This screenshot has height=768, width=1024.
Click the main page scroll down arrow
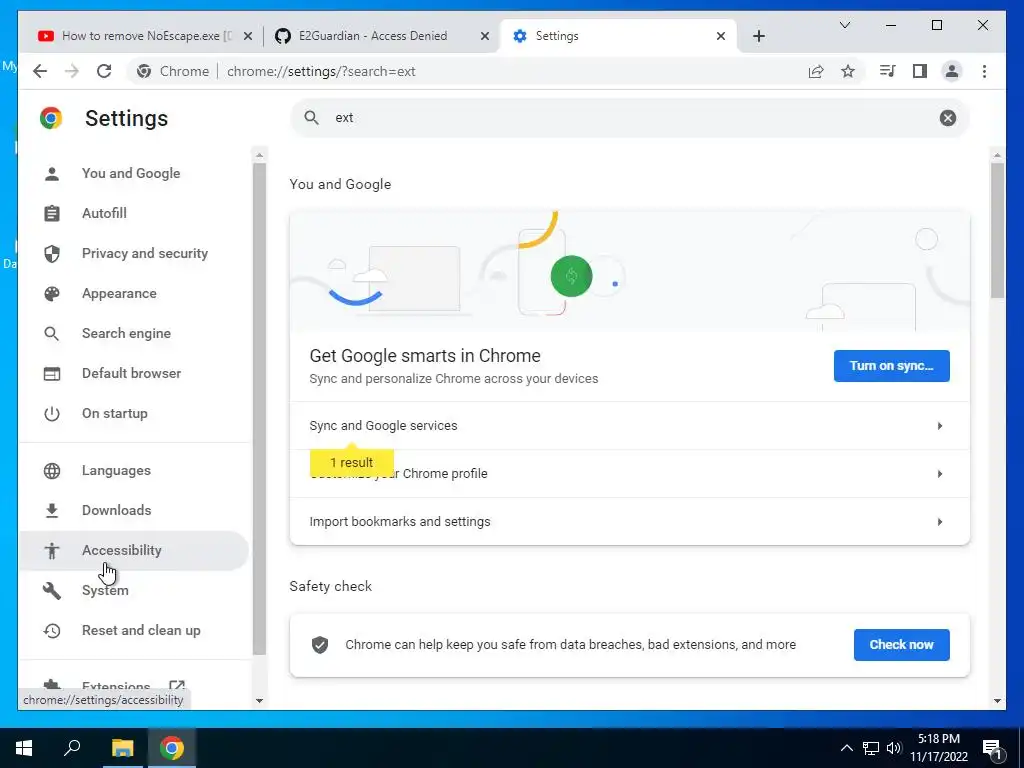pos(997,701)
